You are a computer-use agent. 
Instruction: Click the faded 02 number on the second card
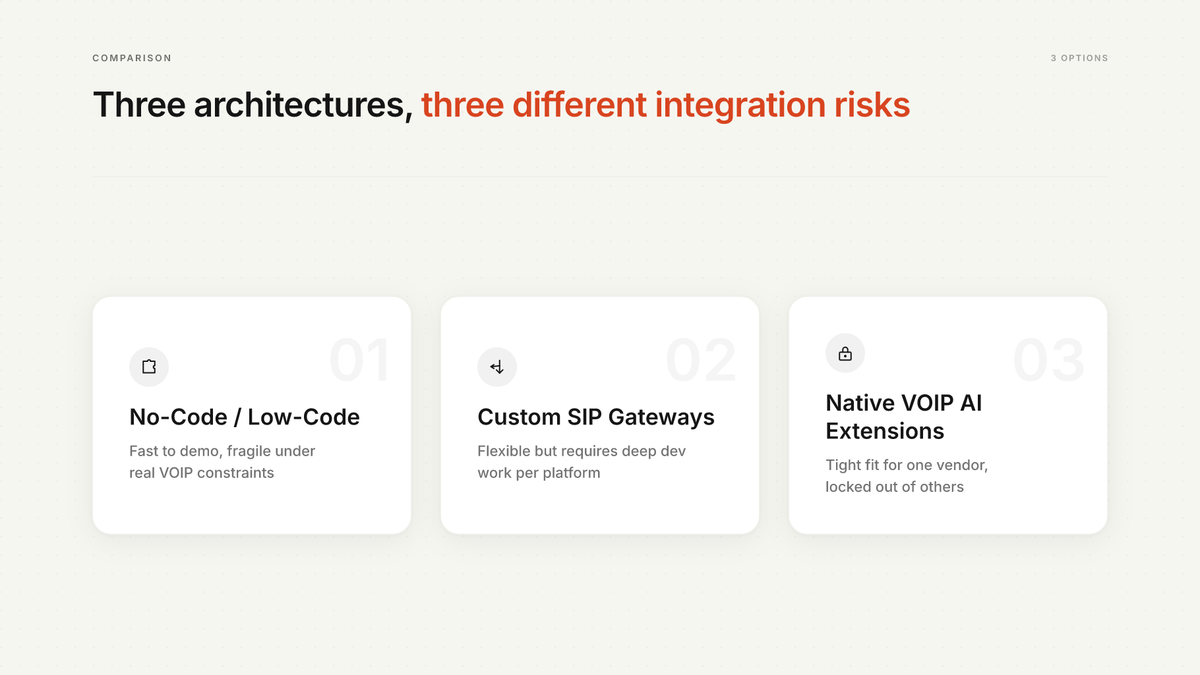coord(702,361)
